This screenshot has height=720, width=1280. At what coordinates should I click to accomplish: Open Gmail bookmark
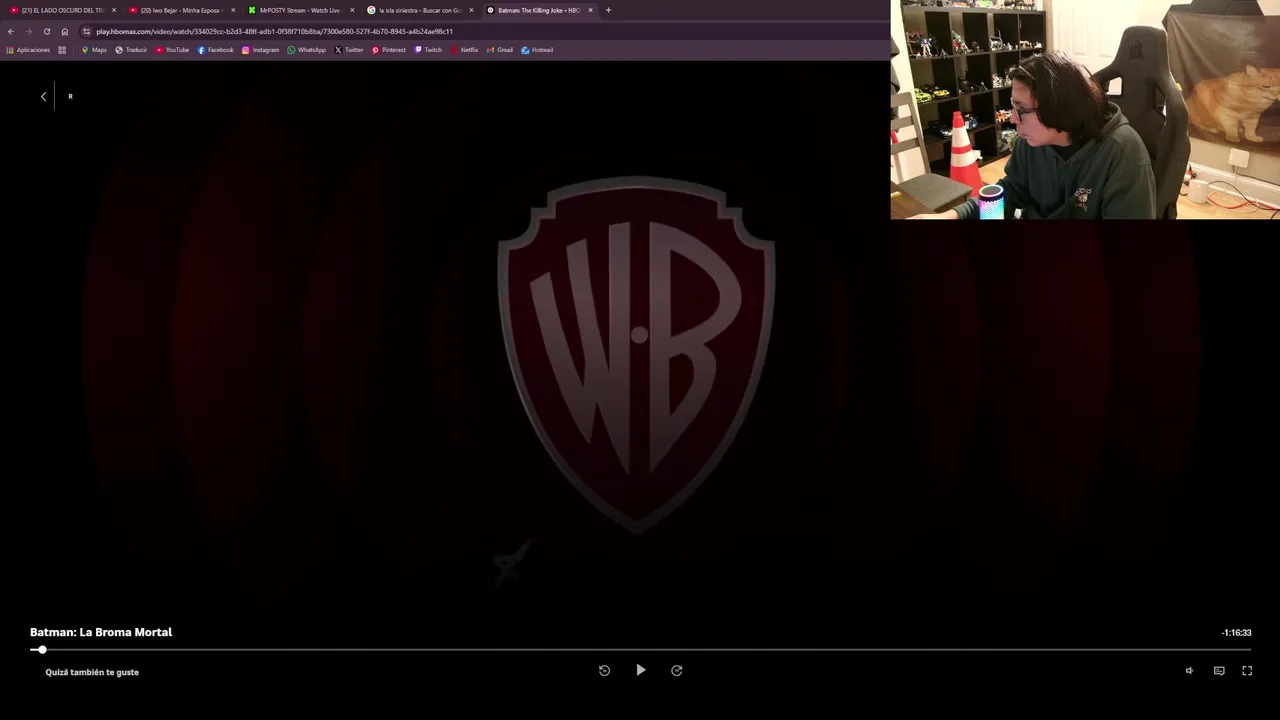point(500,50)
